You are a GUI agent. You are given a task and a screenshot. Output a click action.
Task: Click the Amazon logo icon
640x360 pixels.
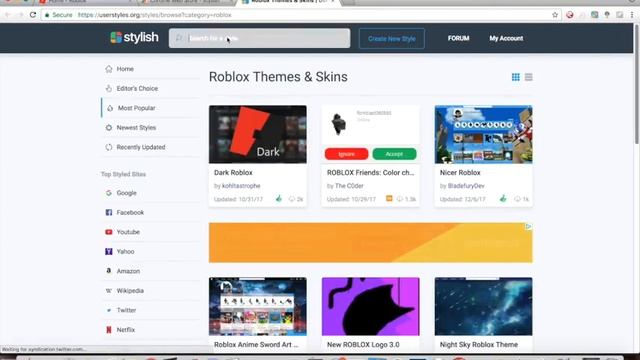(x=109, y=271)
